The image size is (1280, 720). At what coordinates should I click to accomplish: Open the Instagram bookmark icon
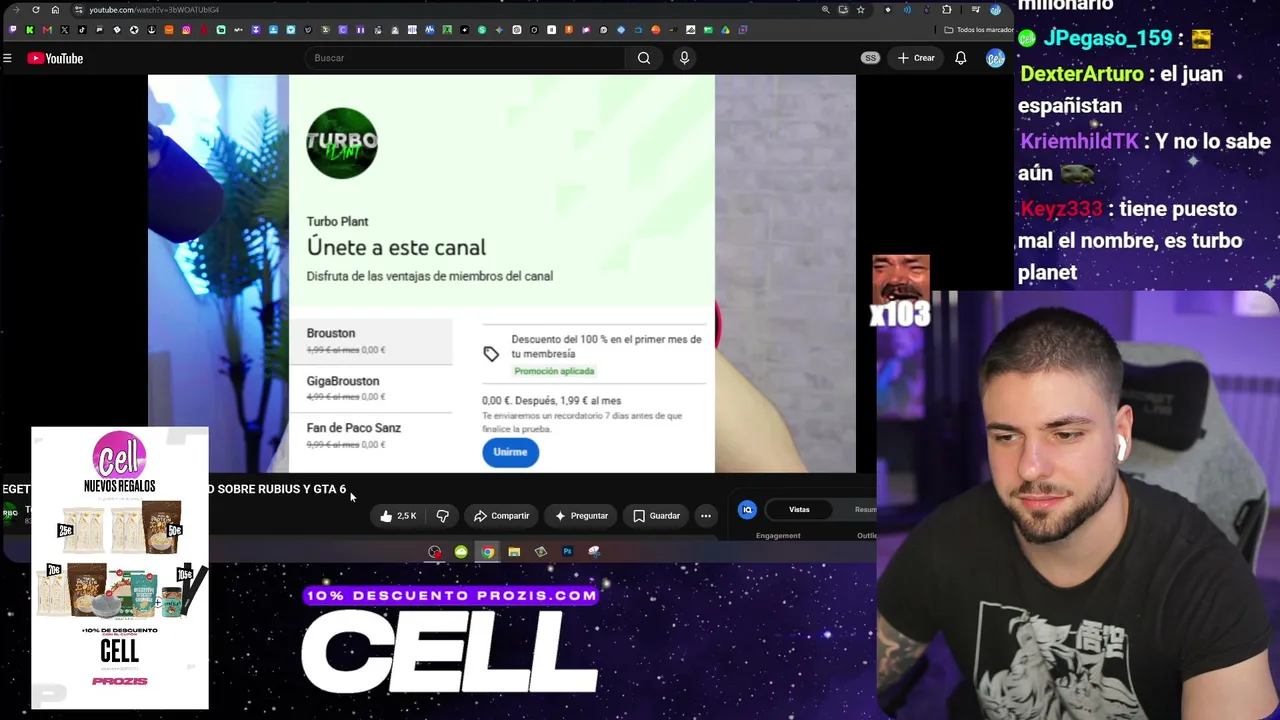186,30
